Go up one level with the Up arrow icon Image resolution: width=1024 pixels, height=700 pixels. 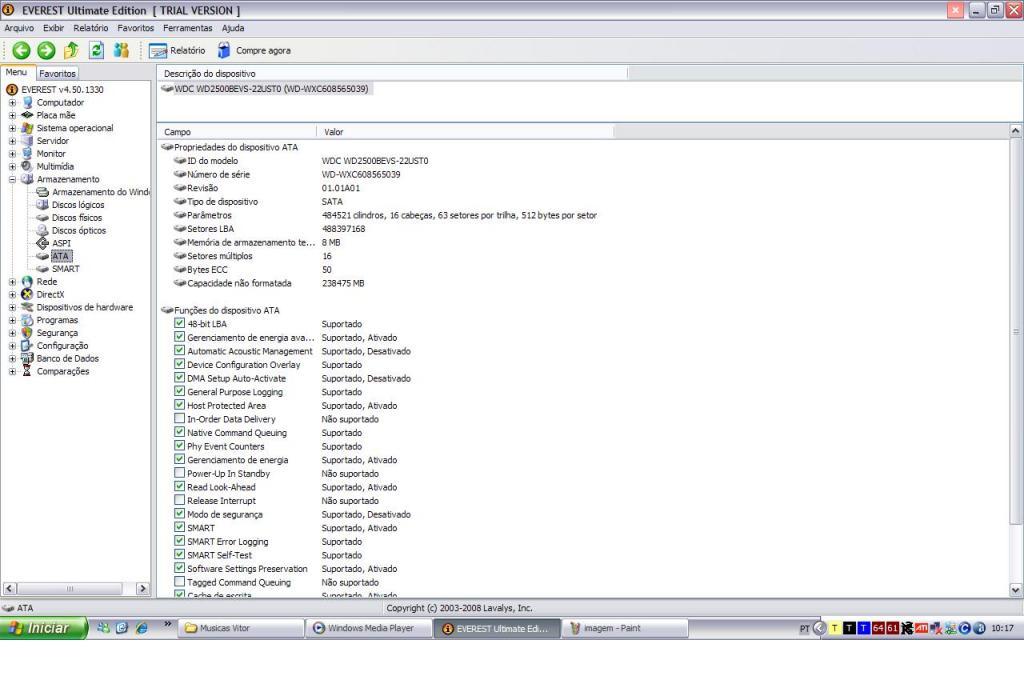point(71,50)
